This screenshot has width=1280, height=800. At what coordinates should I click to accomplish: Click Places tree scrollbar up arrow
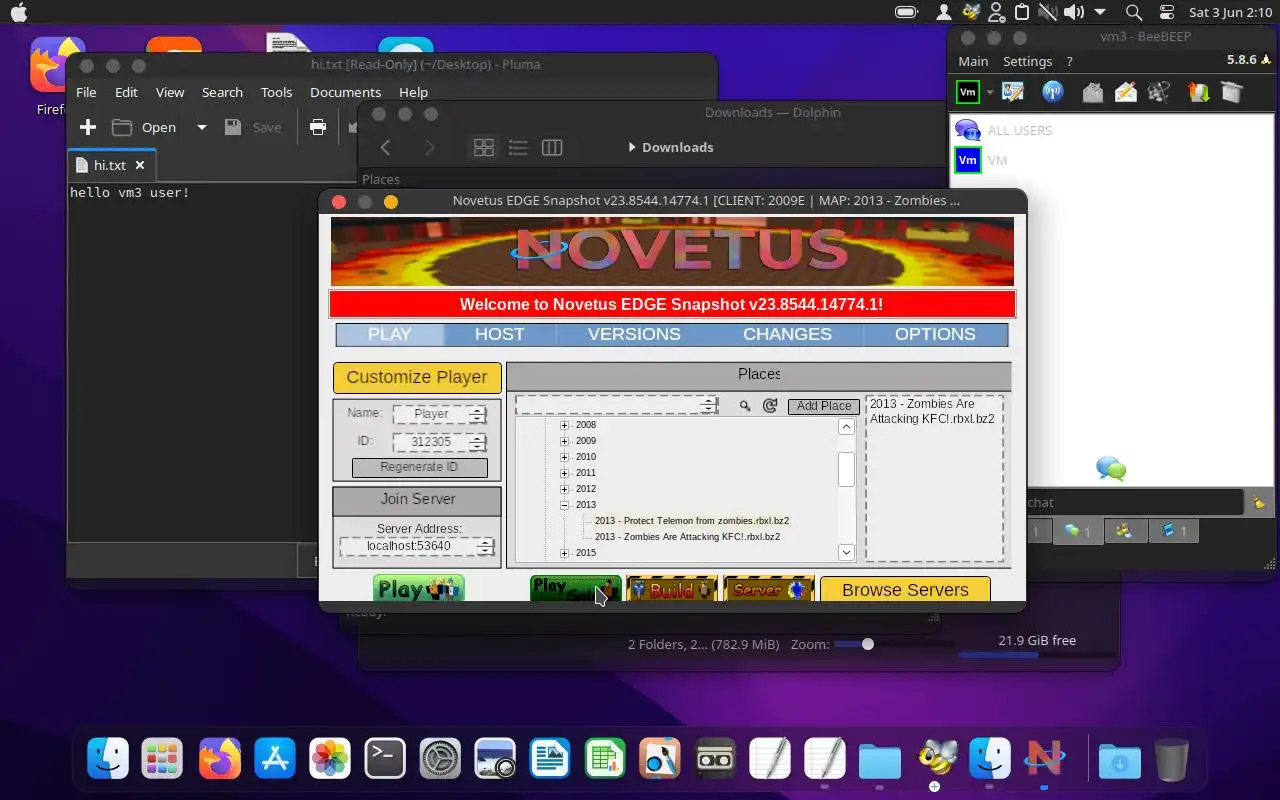(x=846, y=427)
